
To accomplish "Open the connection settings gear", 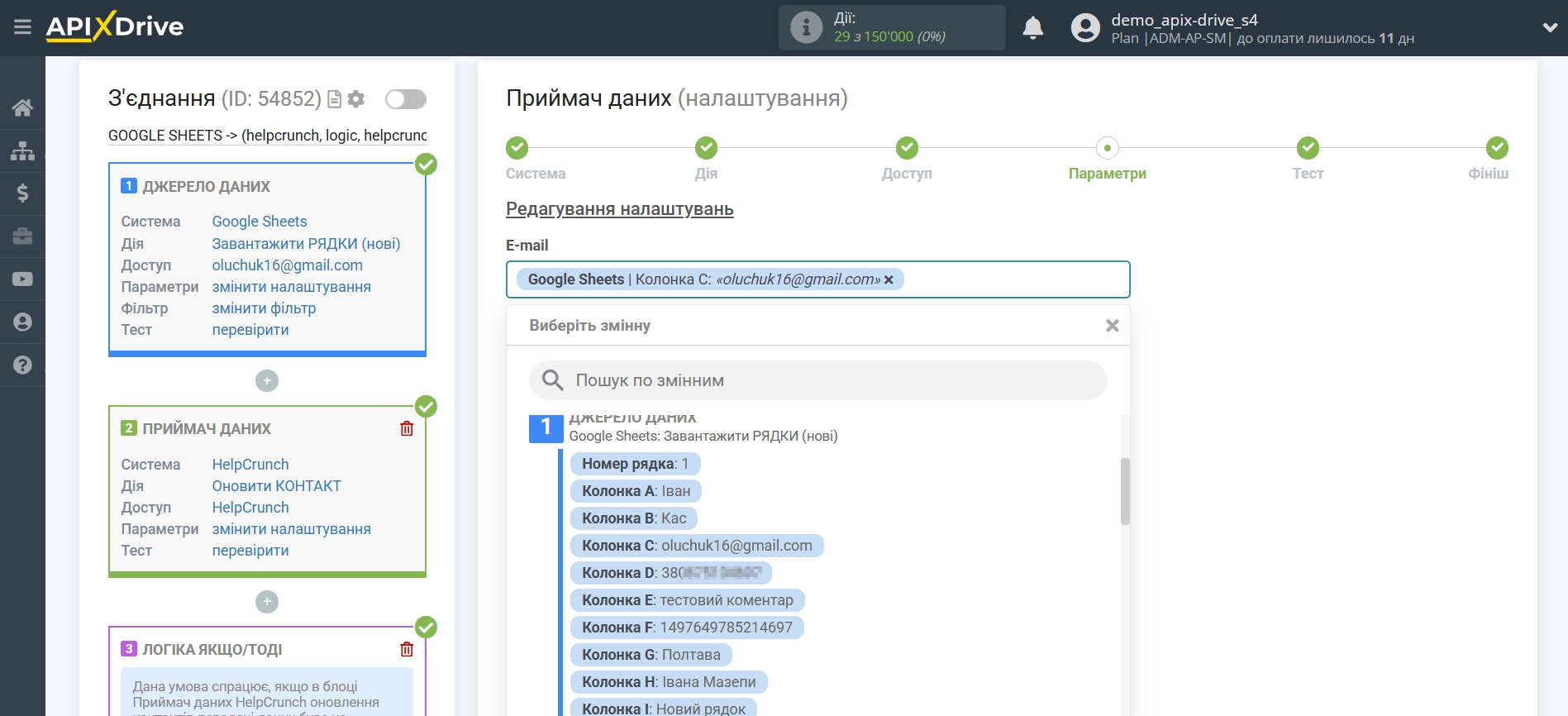I will point(356,99).
